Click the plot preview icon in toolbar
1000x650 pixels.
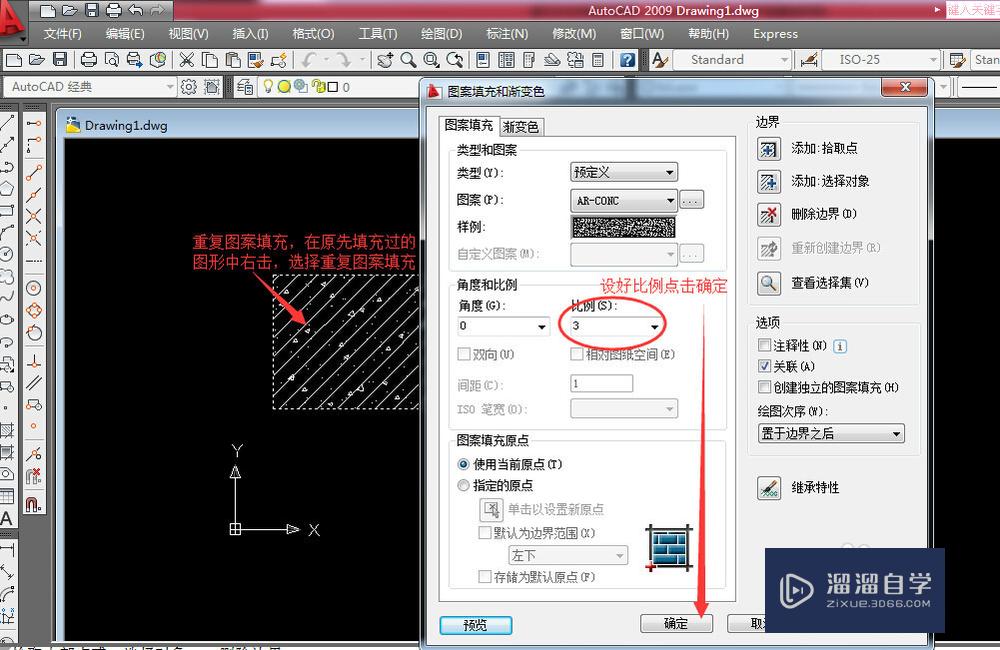click(112, 60)
